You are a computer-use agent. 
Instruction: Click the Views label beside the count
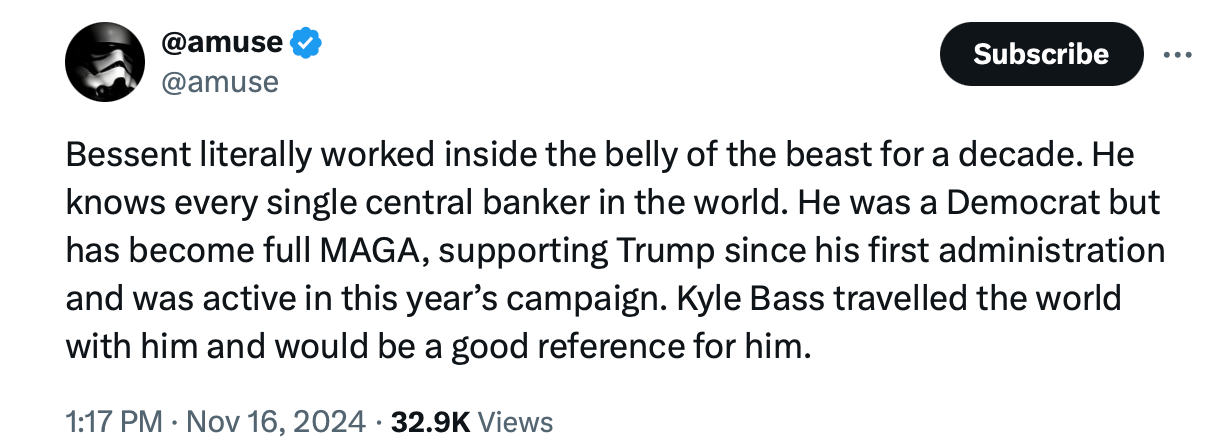pyautogui.click(x=516, y=422)
